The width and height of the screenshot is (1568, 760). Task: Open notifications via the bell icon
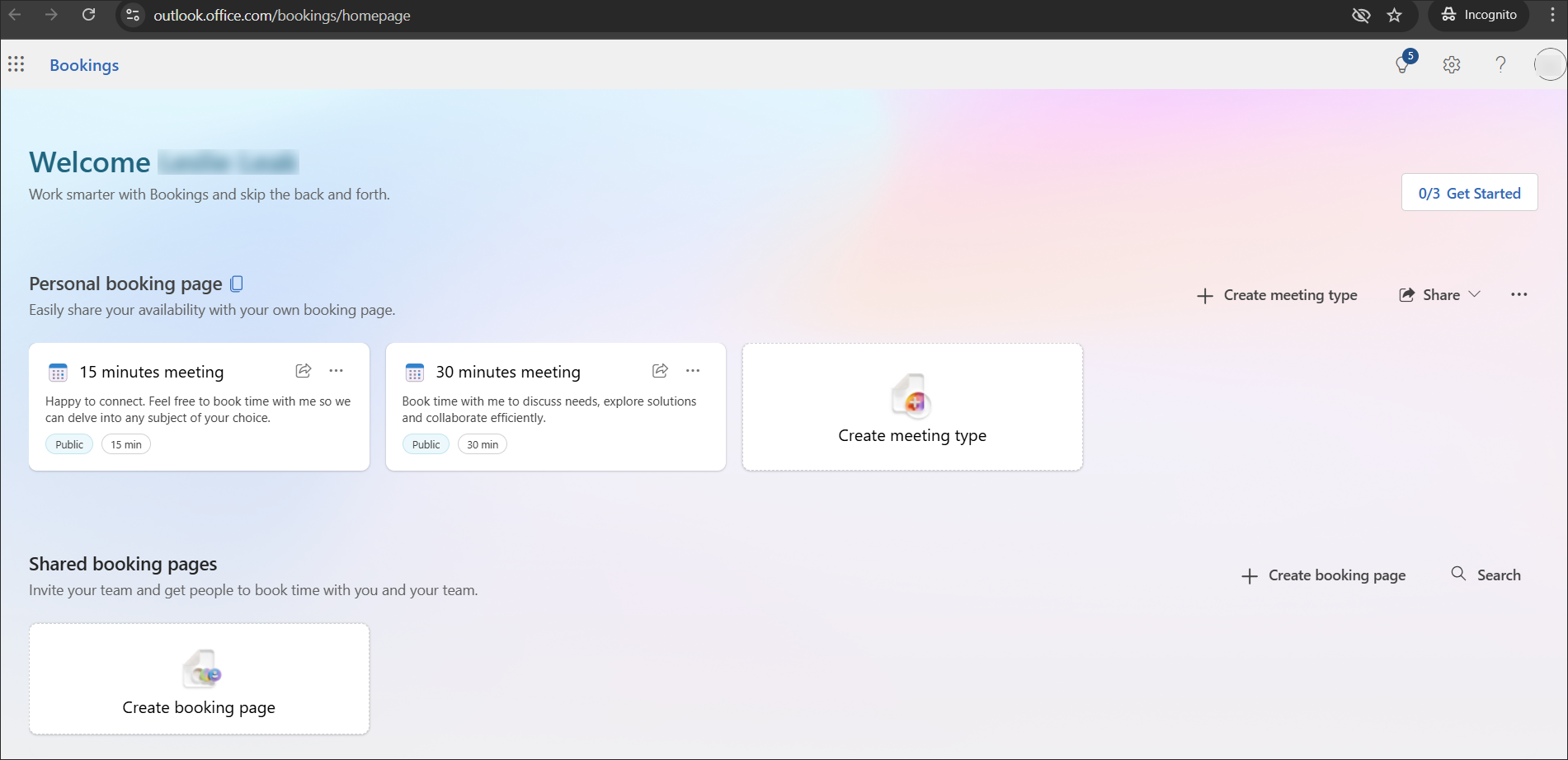pos(1402,64)
